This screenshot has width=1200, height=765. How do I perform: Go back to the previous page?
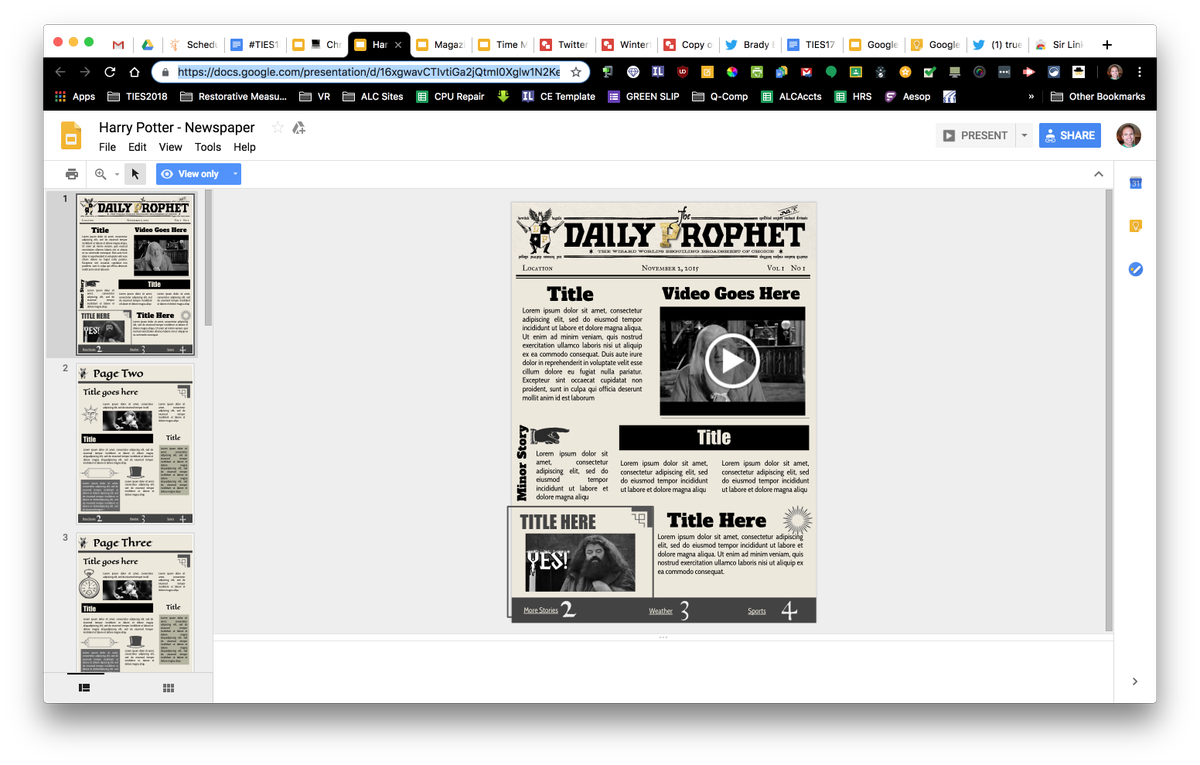61,72
